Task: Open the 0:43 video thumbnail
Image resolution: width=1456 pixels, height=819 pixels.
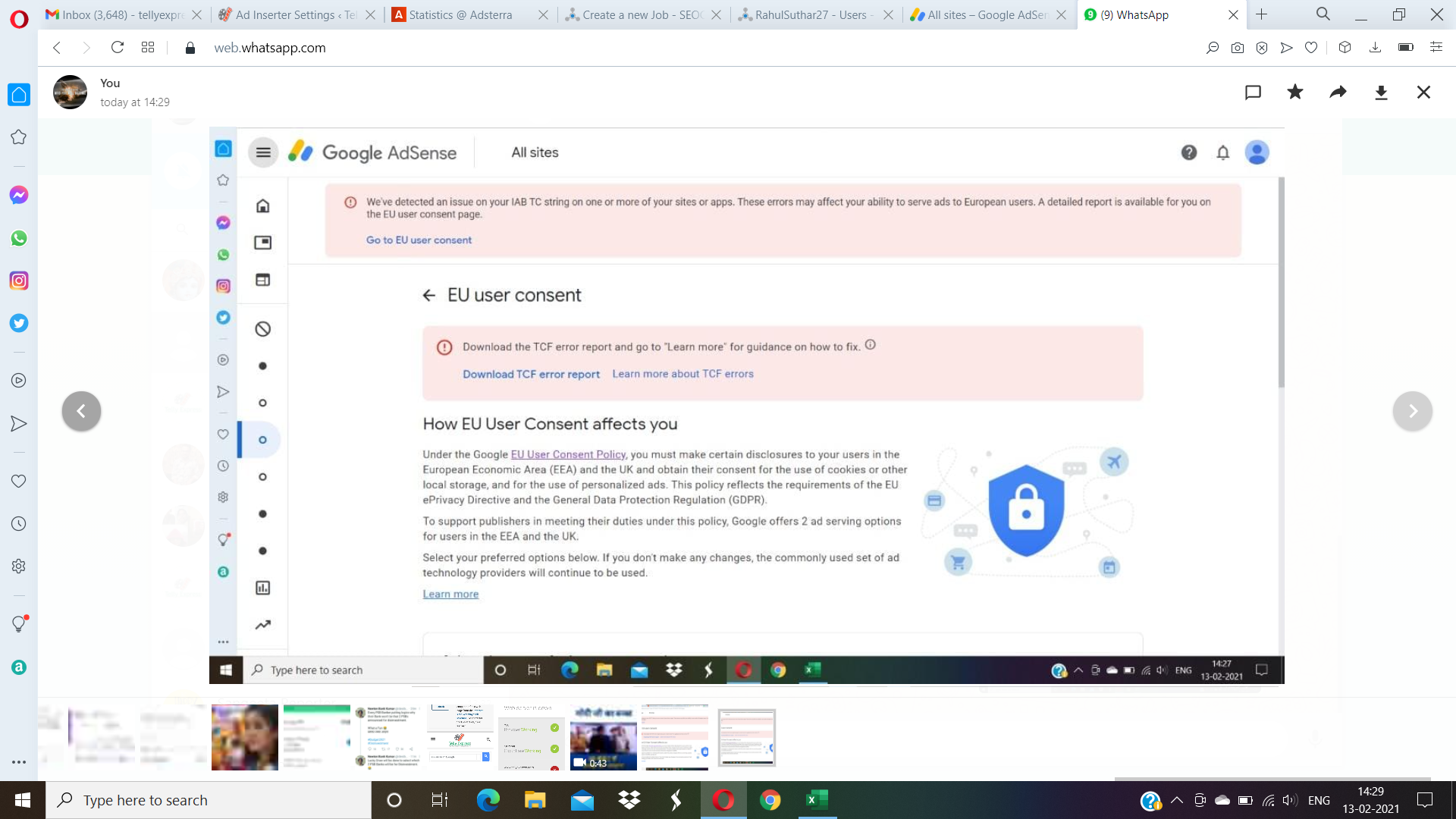Action: coord(603,737)
